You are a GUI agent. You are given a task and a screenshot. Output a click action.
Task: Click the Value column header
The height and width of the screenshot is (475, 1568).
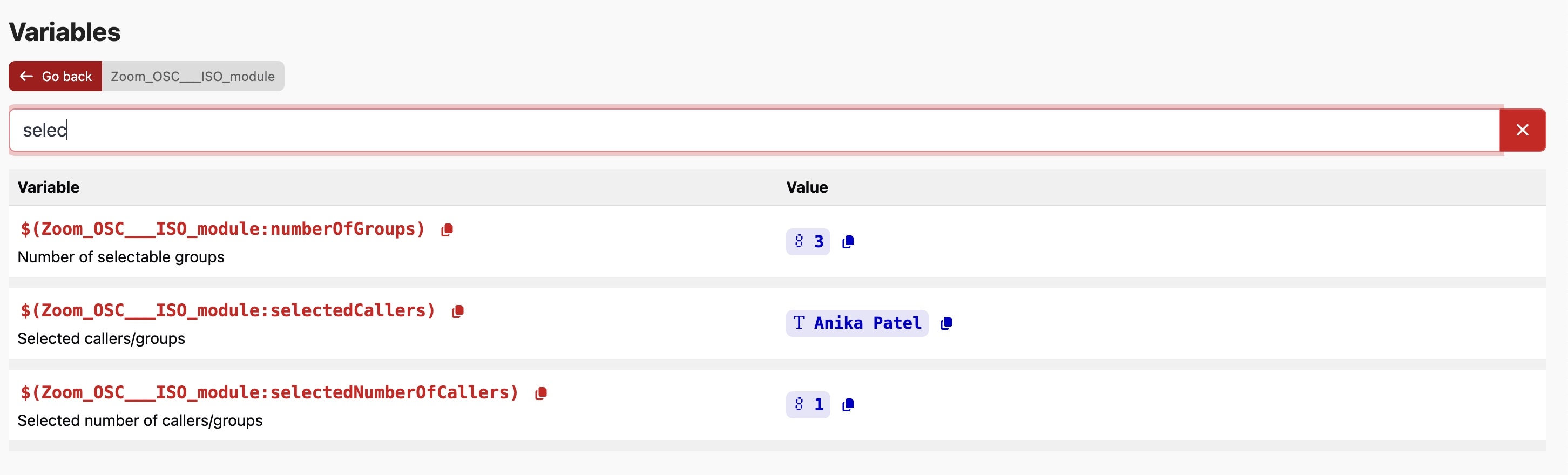coord(807,187)
